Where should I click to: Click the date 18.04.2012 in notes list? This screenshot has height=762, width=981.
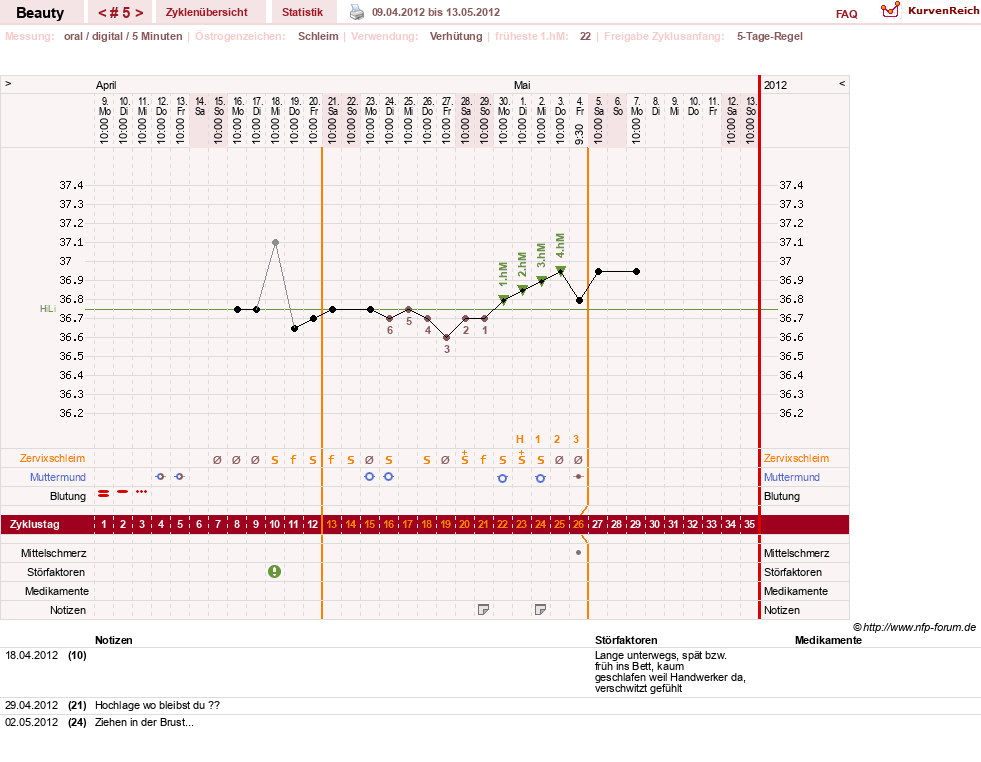pyautogui.click(x=31, y=655)
